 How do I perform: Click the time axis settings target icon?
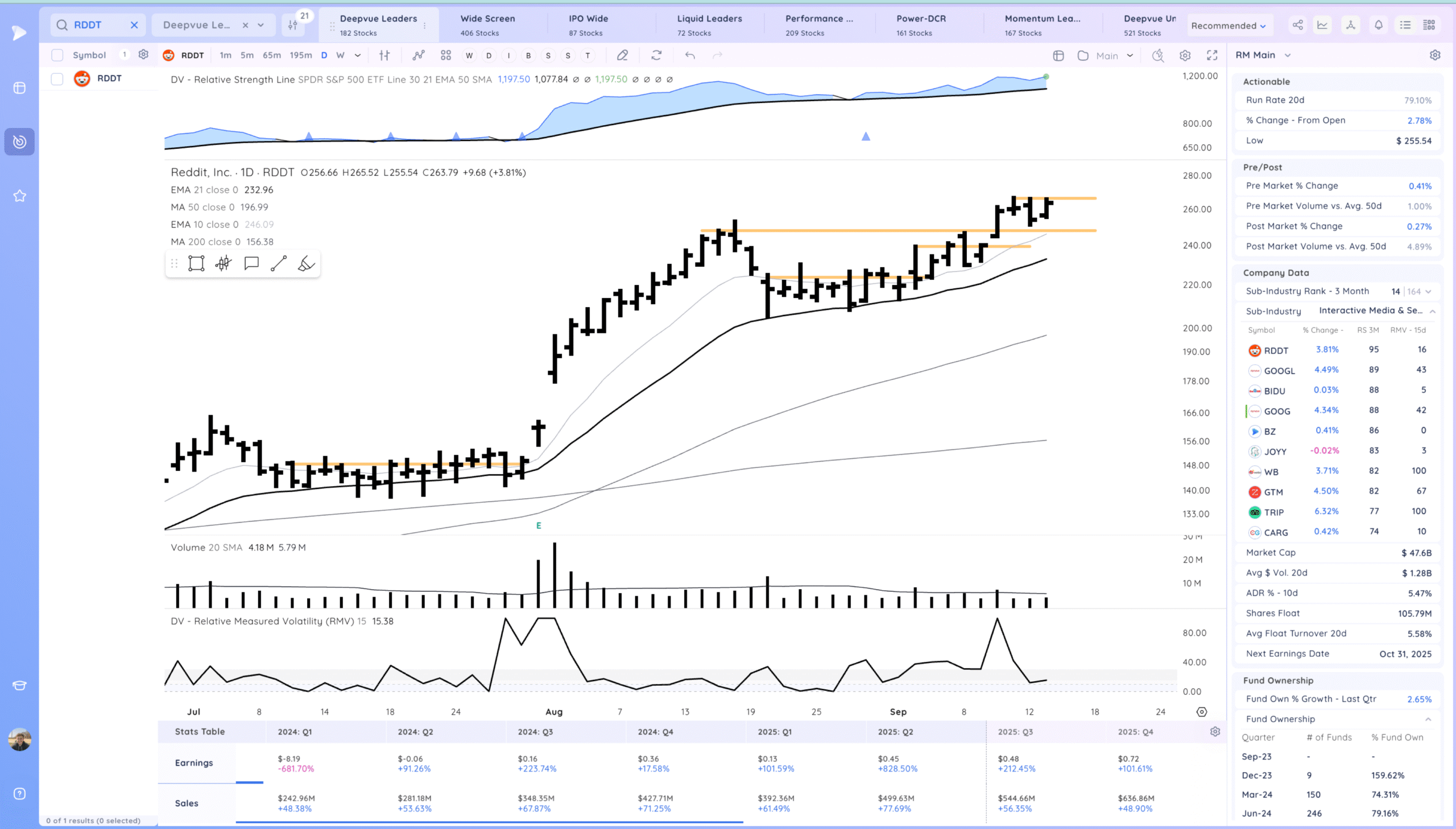pos(1201,712)
